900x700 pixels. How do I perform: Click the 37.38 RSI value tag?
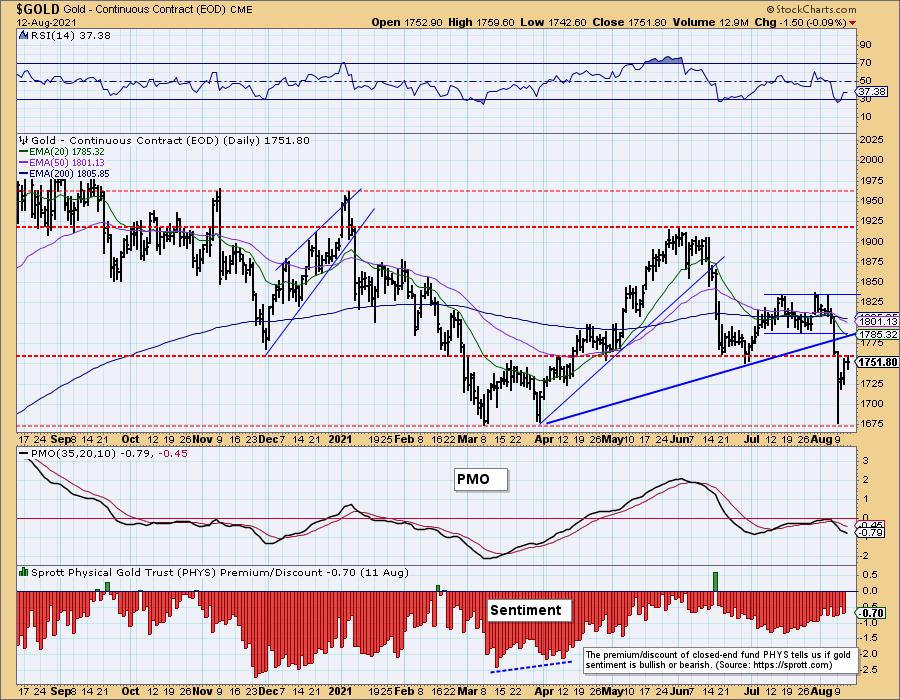873,91
